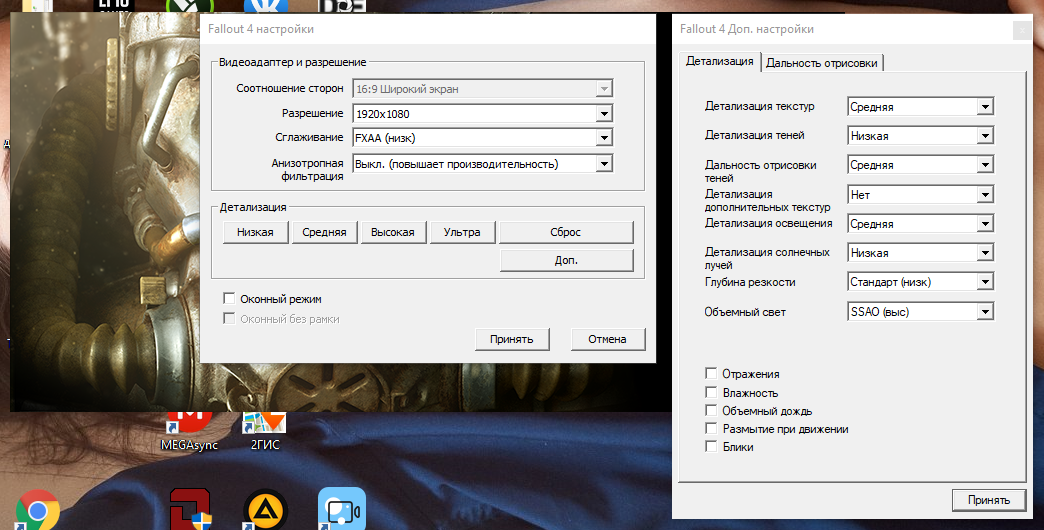
Task: Toggle the Отражения checkbox
Action: point(712,374)
